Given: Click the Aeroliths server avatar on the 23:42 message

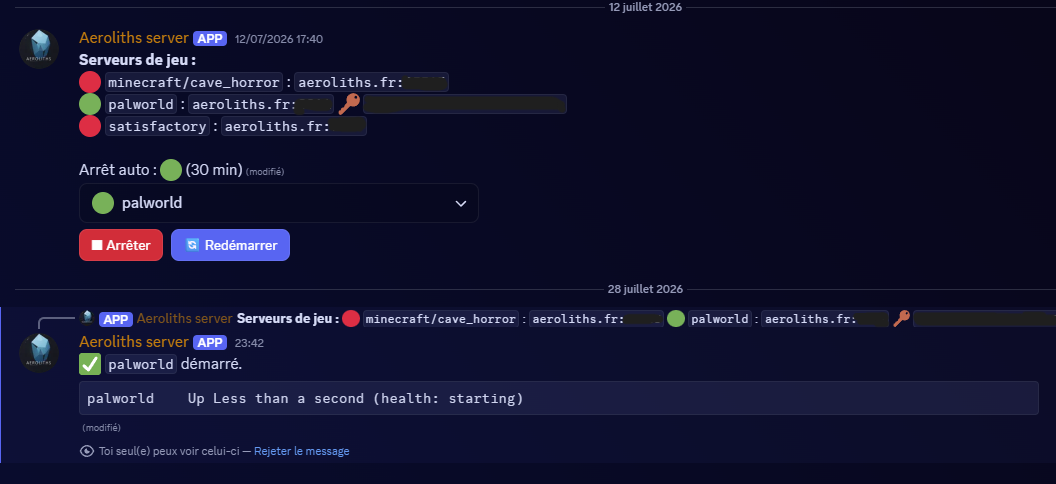Looking at the screenshot, I should (x=38, y=352).
